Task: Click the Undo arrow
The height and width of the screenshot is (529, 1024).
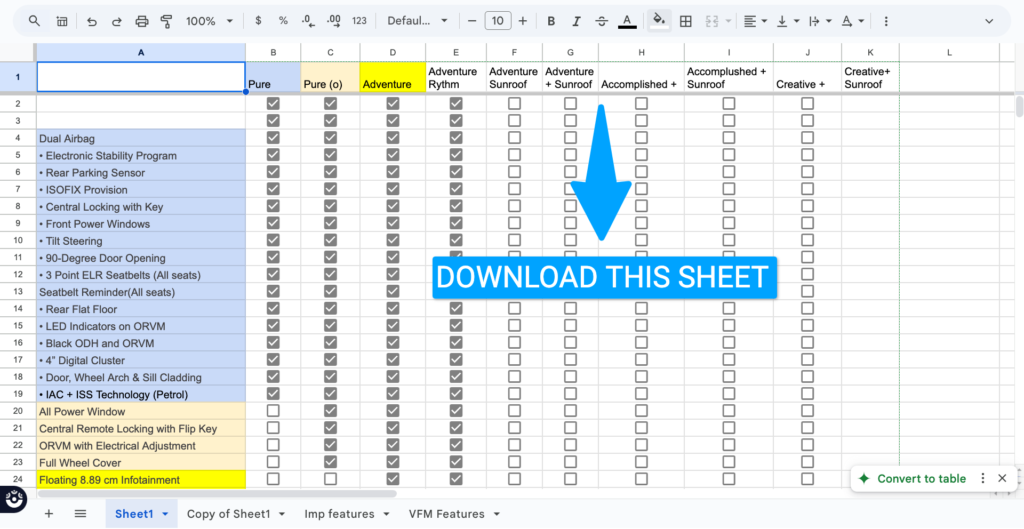Action: pyautogui.click(x=92, y=21)
